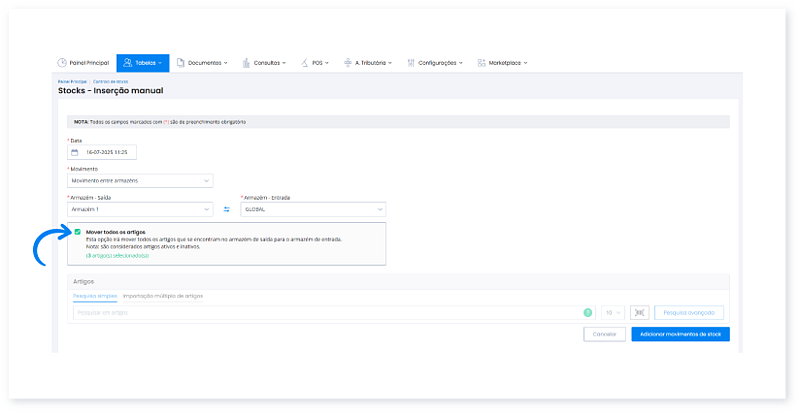Expand the Movimento dropdown
This screenshot has width=800, height=413.
click(140, 180)
